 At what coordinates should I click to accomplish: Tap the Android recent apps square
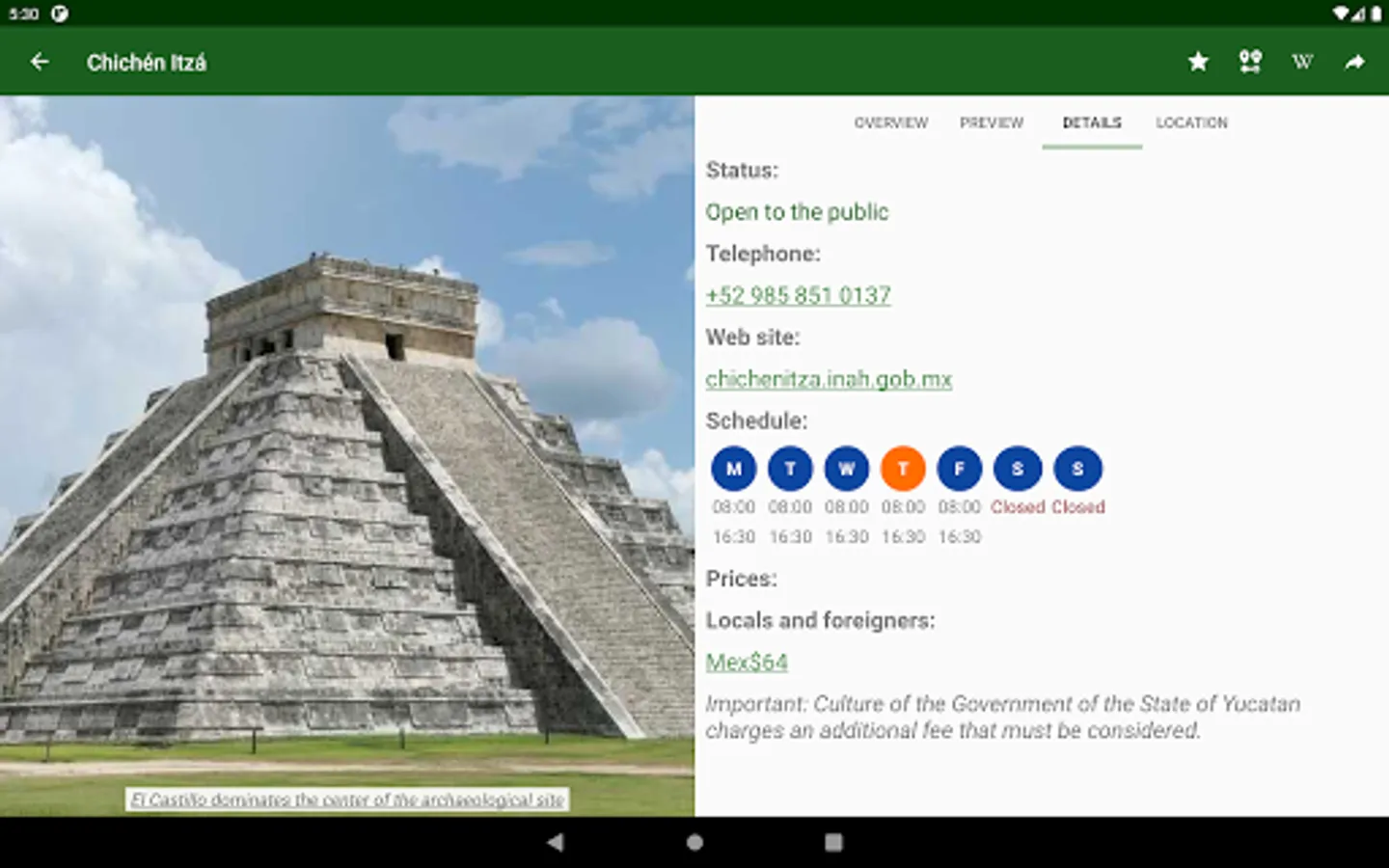(833, 842)
